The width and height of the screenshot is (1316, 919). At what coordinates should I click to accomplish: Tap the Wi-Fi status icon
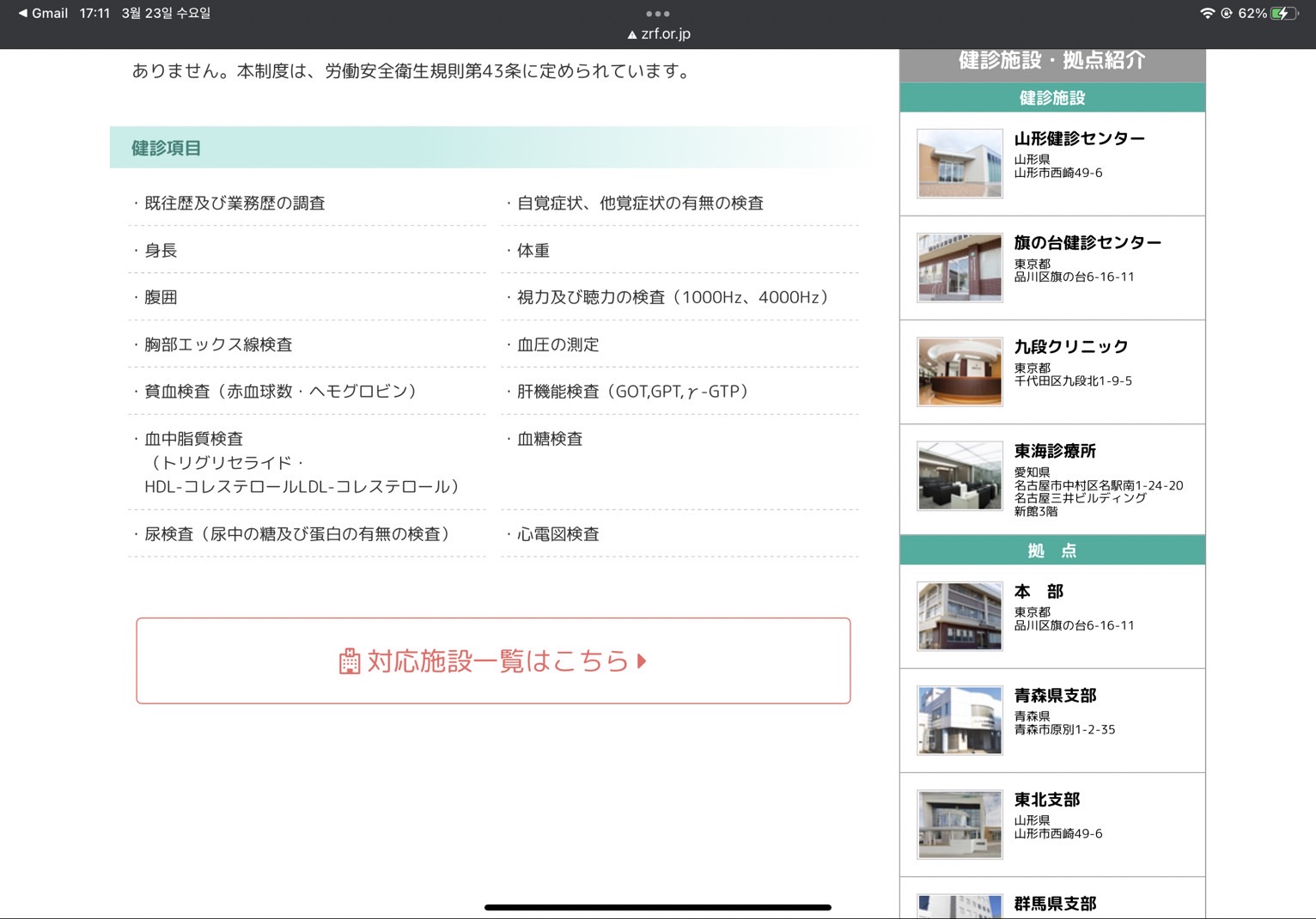(x=1207, y=13)
